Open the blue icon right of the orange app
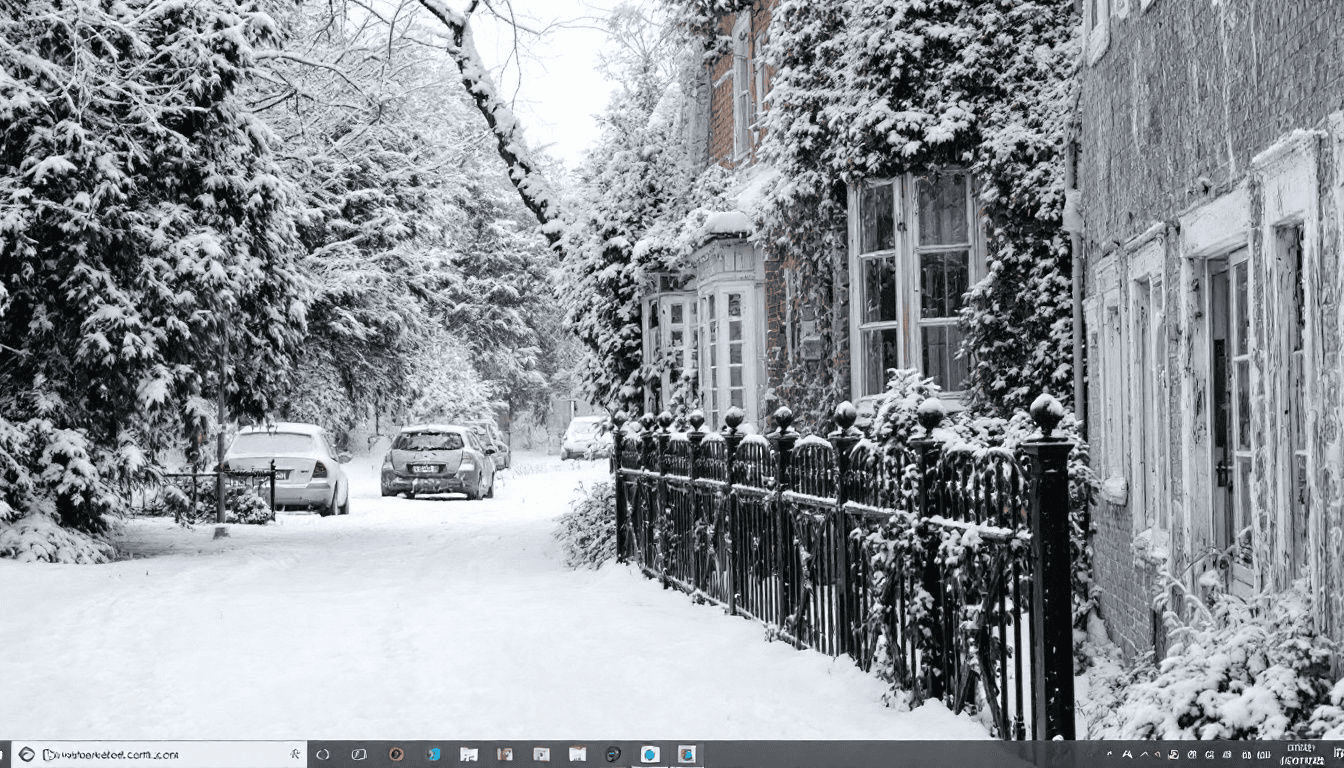1344x768 pixels. click(x=433, y=754)
